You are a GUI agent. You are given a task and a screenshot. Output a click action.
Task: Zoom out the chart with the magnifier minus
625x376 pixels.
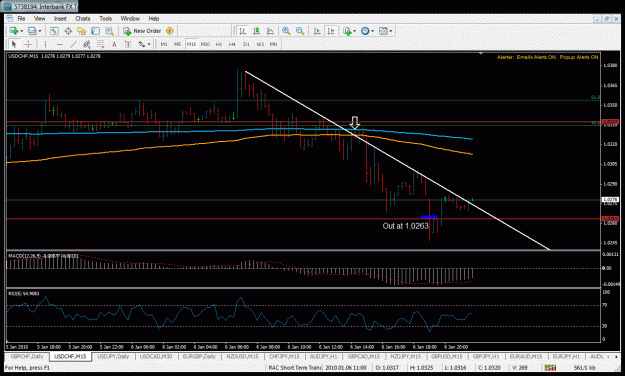[x=300, y=31]
